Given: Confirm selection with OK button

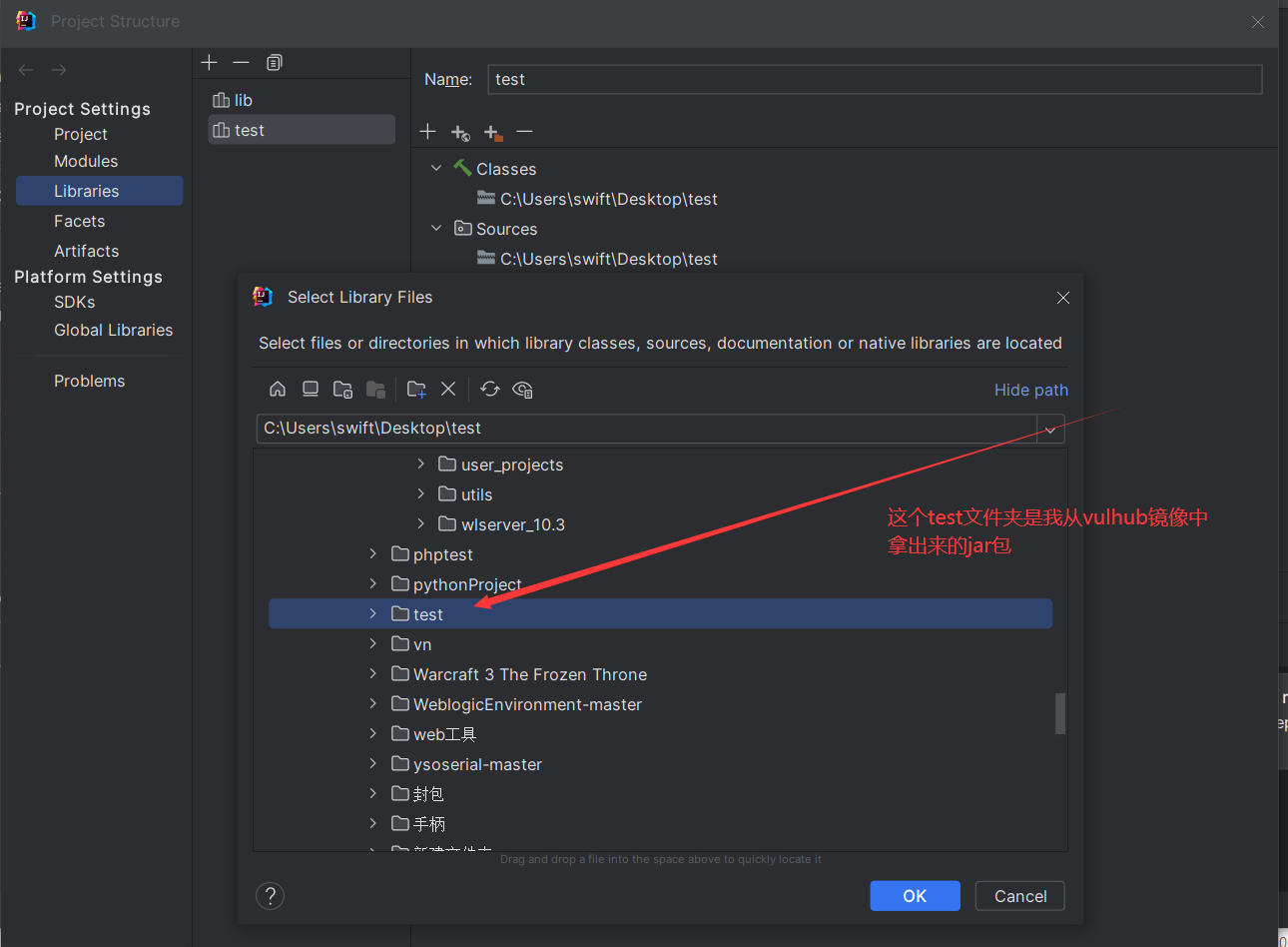Looking at the screenshot, I should (x=915, y=896).
